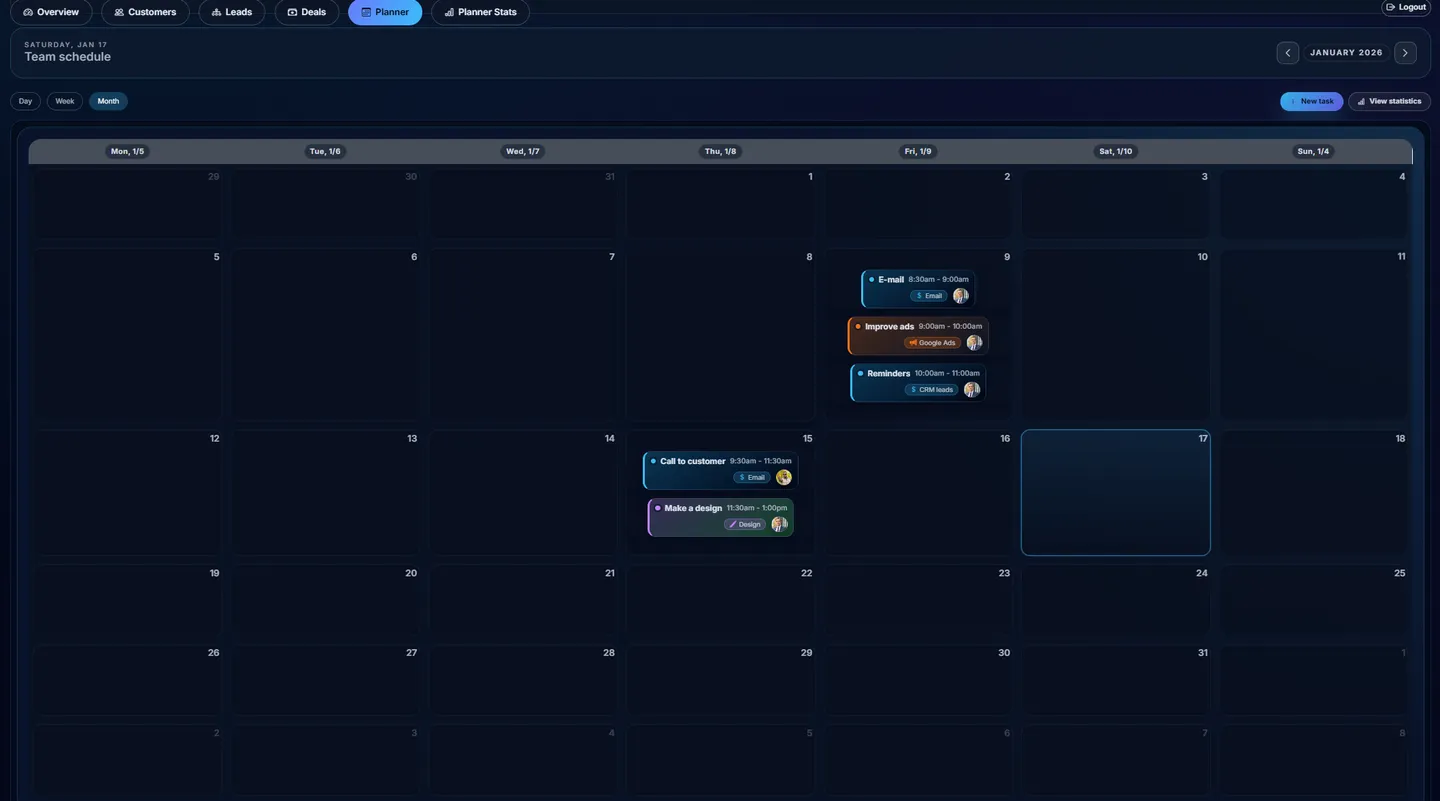
Task: Select the Planner tab
Action: [x=385, y=12]
